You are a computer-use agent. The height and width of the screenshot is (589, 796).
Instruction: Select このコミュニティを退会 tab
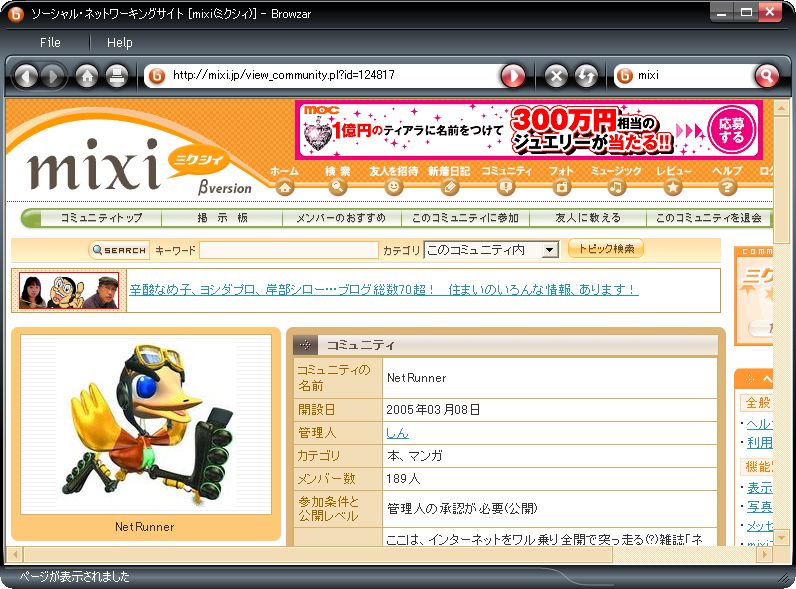tap(709, 218)
